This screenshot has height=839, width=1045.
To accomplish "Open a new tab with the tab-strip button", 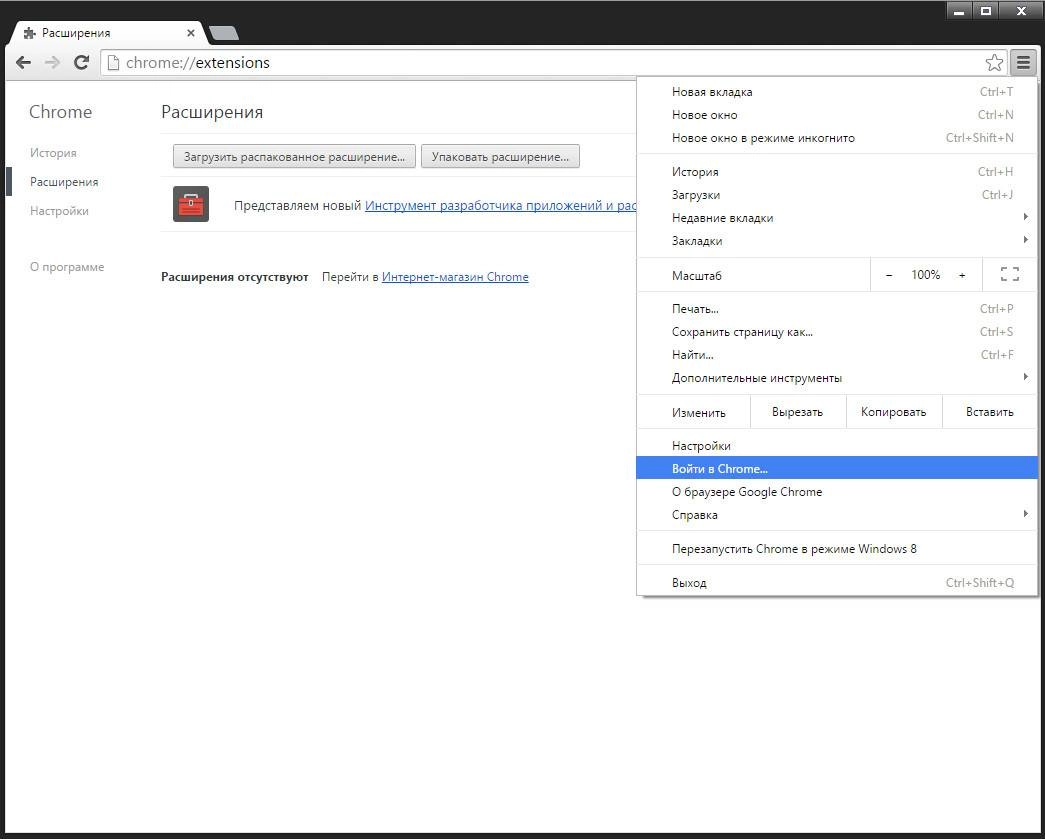I will pos(224,33).
